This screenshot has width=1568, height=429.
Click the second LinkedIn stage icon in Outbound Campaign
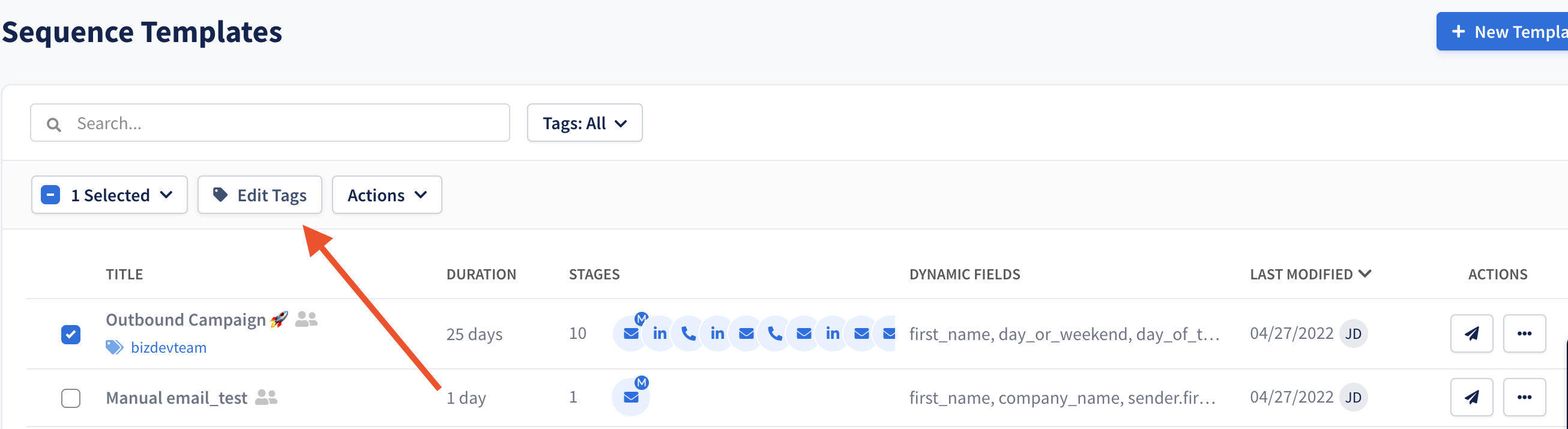tap(717, 333)
